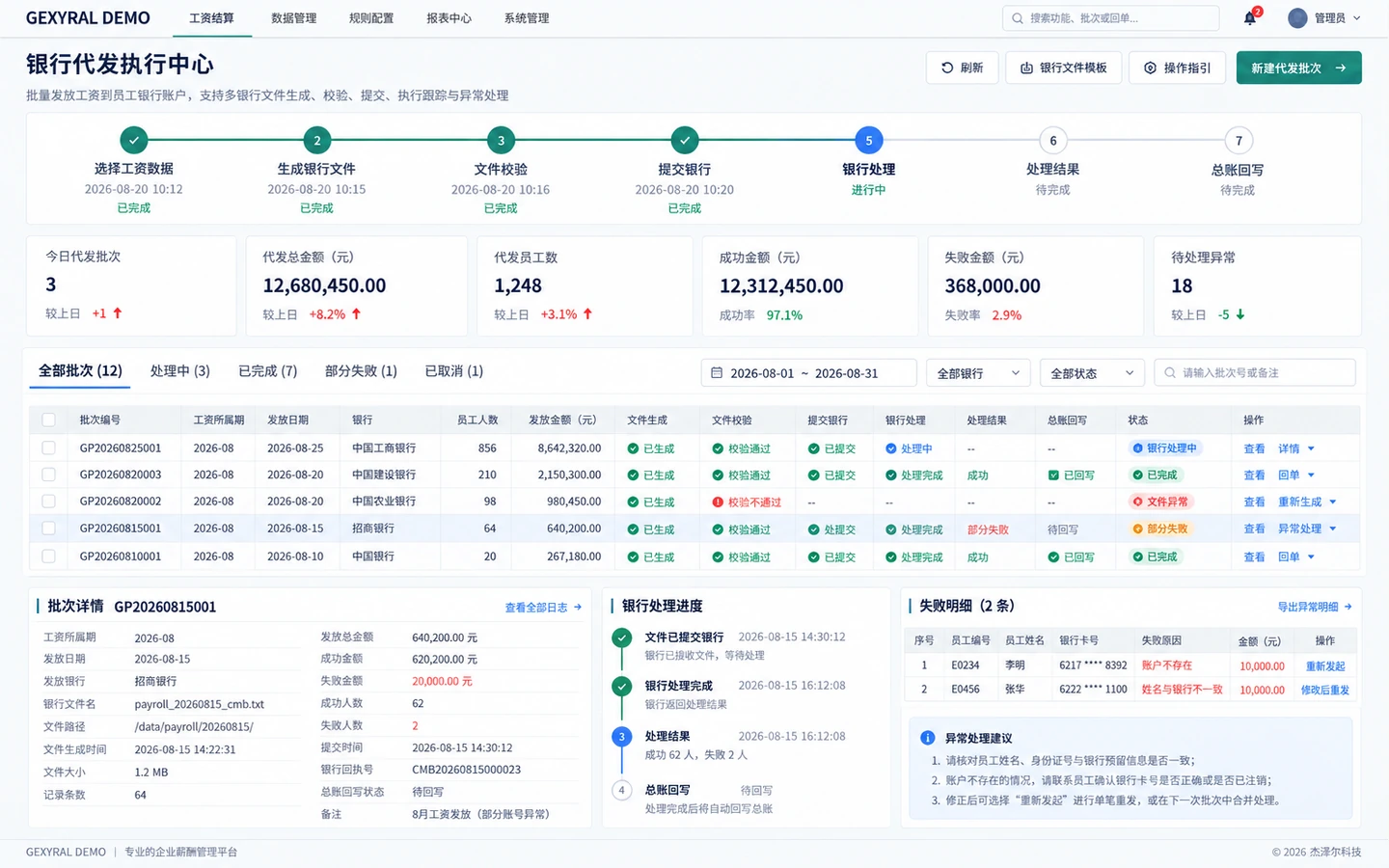The image size is (1389, 868).
Task: Open the 全部银行 dropdown
Action: [978, 373]
